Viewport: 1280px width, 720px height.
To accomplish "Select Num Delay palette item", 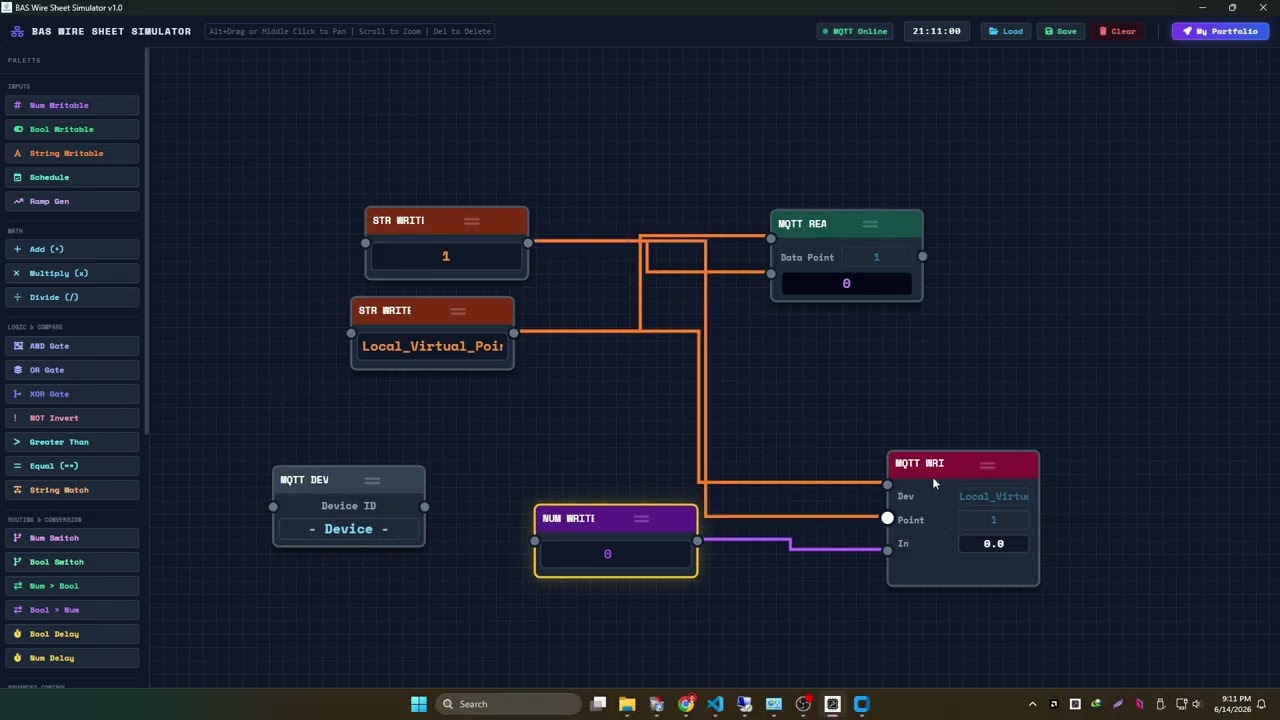I will pyautogui.click(x=72, y=658).
